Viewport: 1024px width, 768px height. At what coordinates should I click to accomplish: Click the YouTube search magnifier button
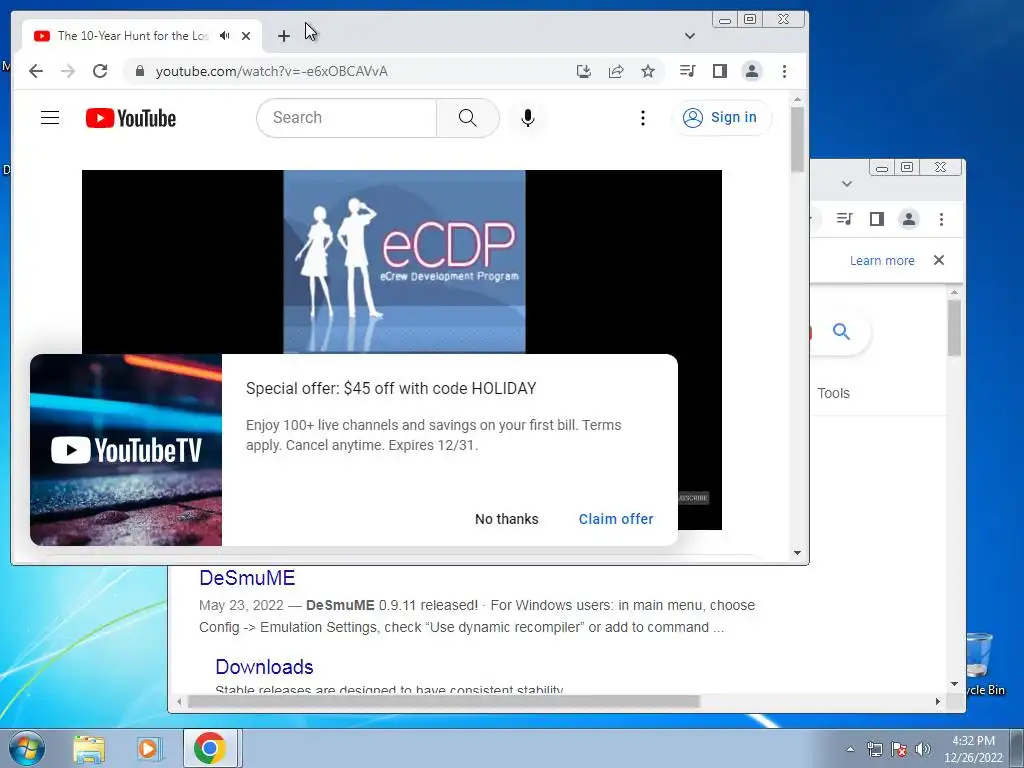pyautogui.click(x=468, y=118)
